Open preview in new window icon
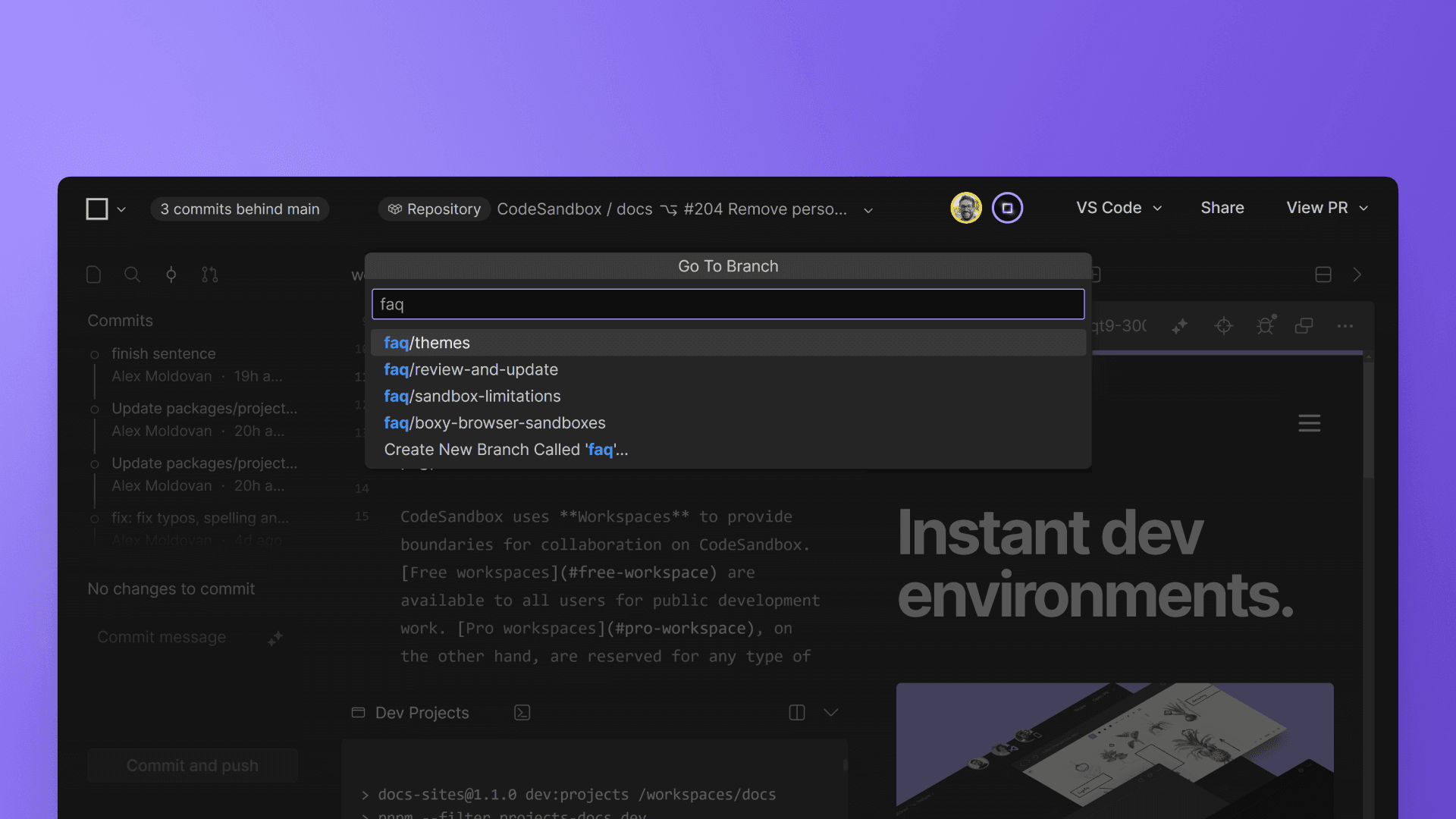 [x=1304, y=326]
